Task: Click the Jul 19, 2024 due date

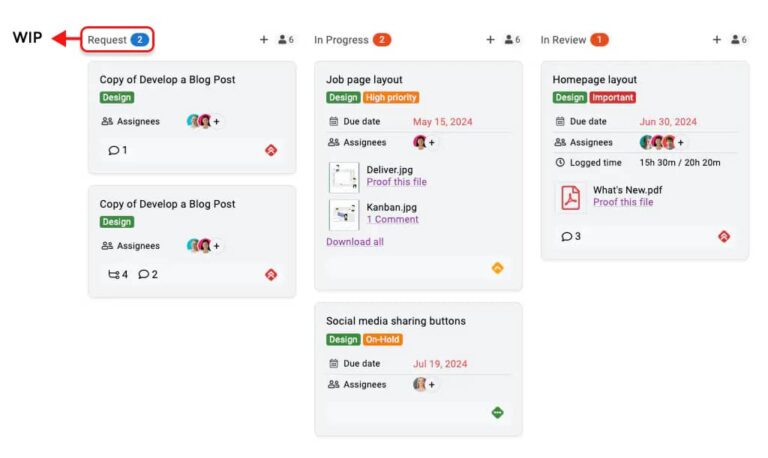Action: pyautogui.click(x=440, y=364)
